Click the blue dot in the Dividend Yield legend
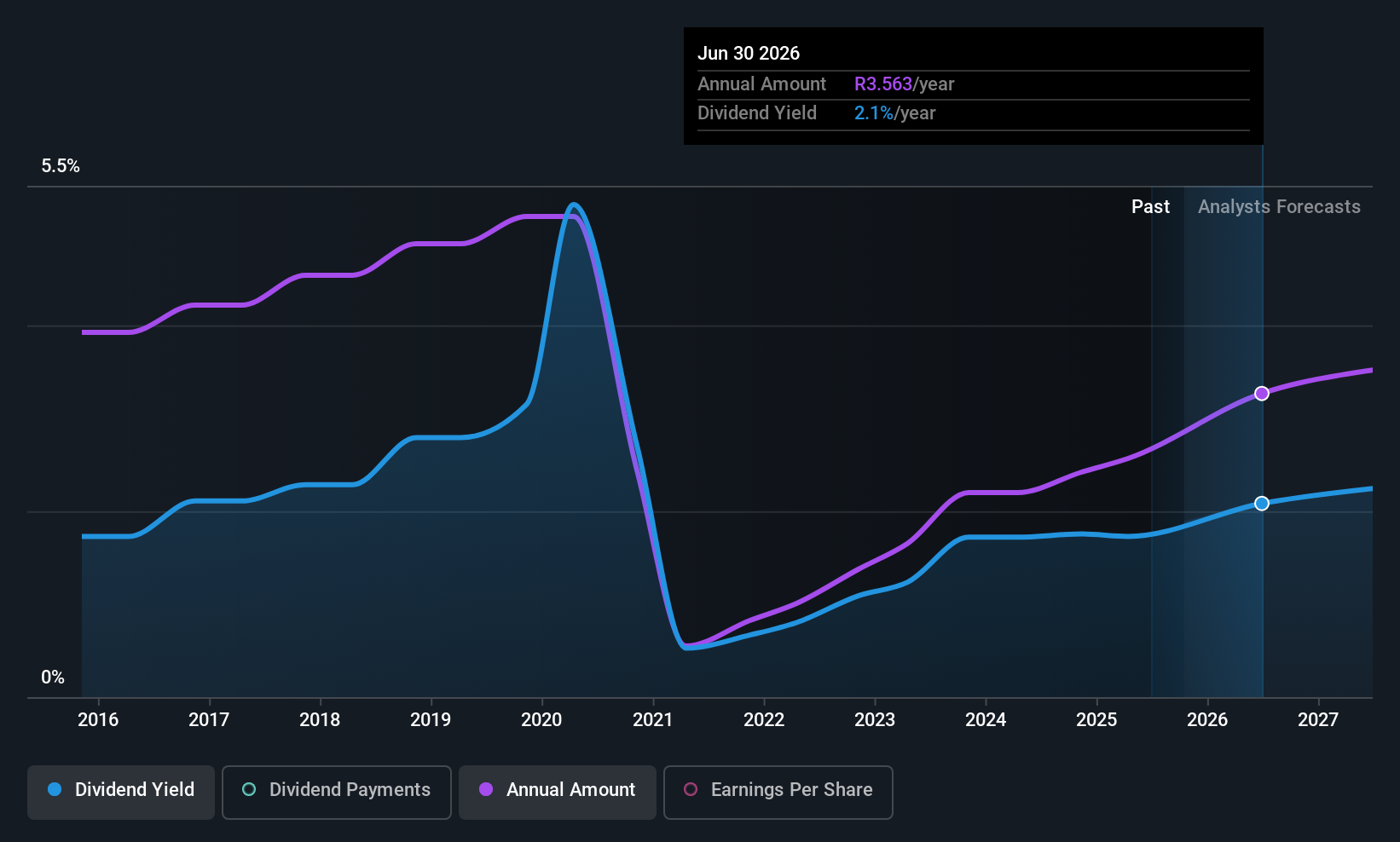The image size is (1400, 842). click(55, 790)
